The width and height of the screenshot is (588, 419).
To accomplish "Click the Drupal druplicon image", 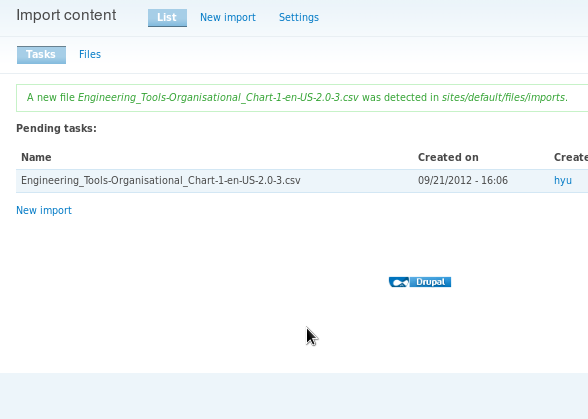I will 399,282.
